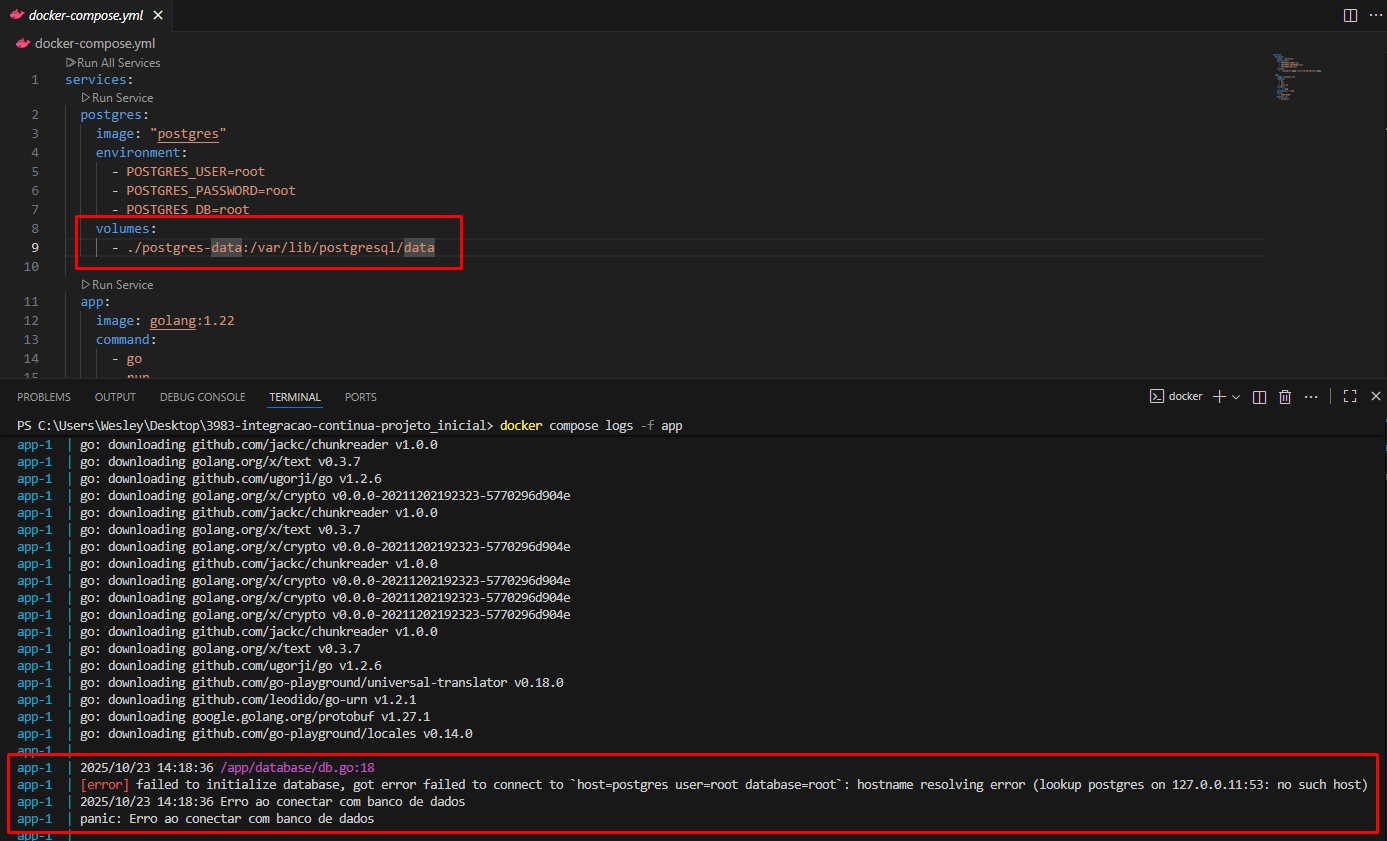This screenshot has height=841, width=1387.
Task: Click the ./postgres-data volume mapping line
Action: pos(273,247)
